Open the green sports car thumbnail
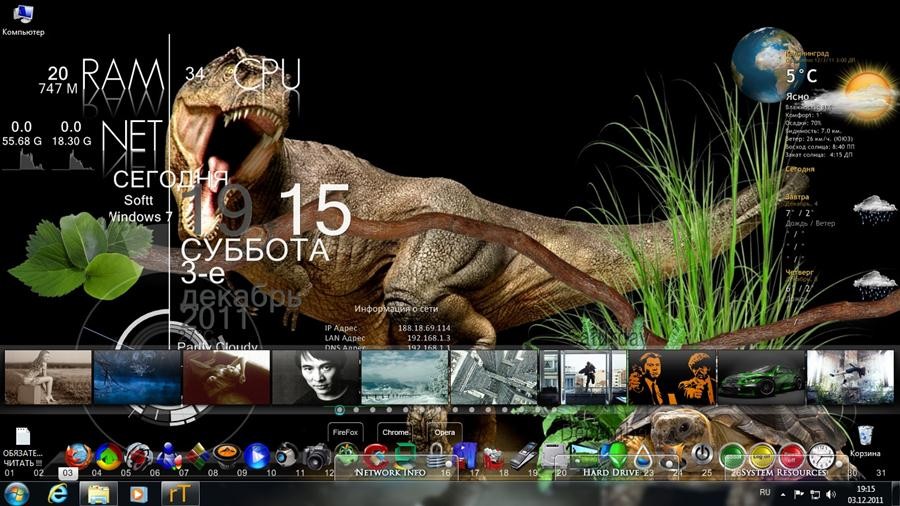The height and width of the screenshot is (506, 900). (762, 377)
